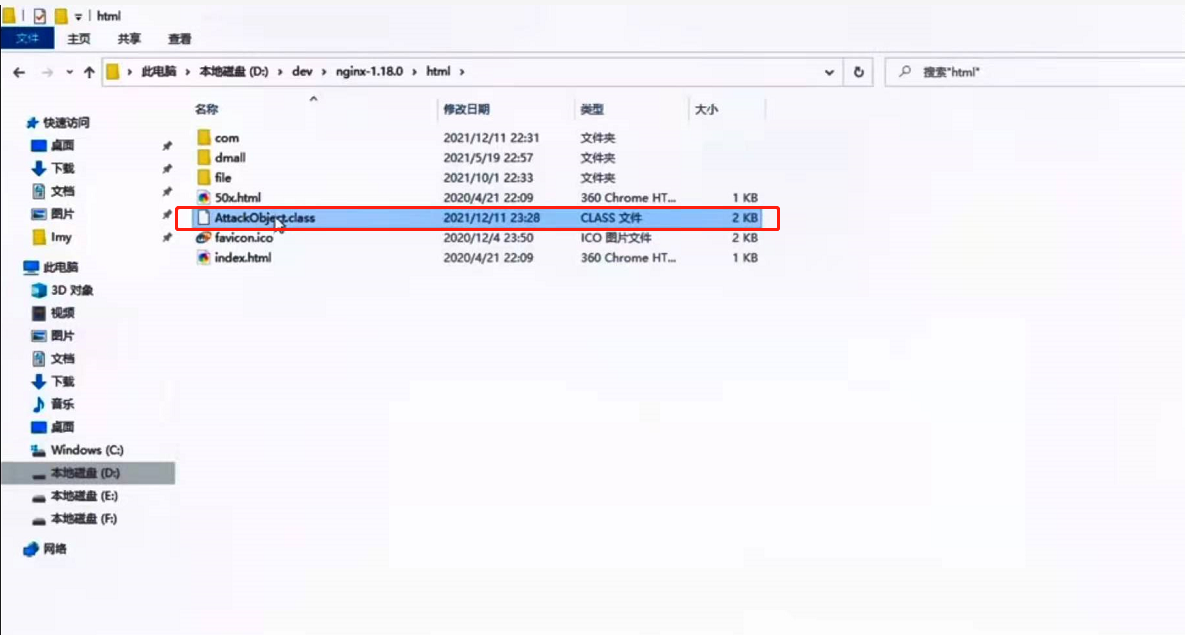The width and height of the screenshot is (1185, 635).
Task: Click the back navigation arrow
Action: coord(20,71)
